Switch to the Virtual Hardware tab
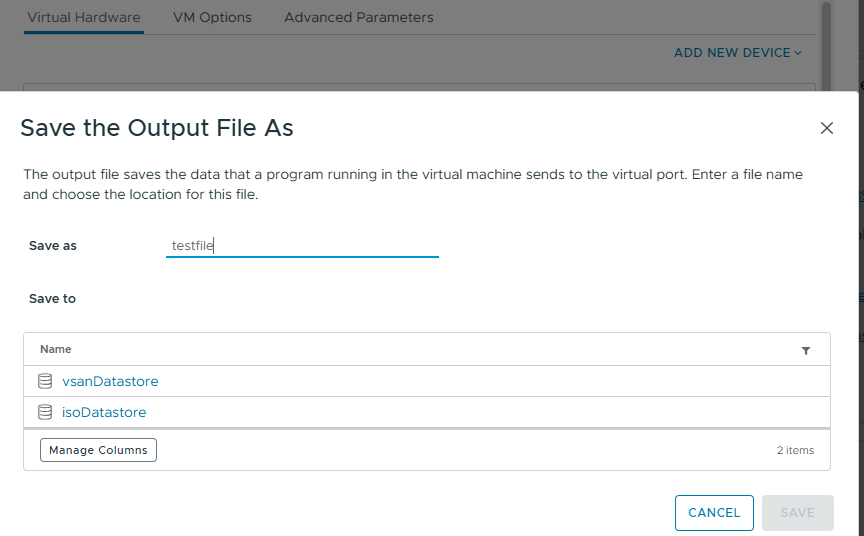 [x=84, y=17]
